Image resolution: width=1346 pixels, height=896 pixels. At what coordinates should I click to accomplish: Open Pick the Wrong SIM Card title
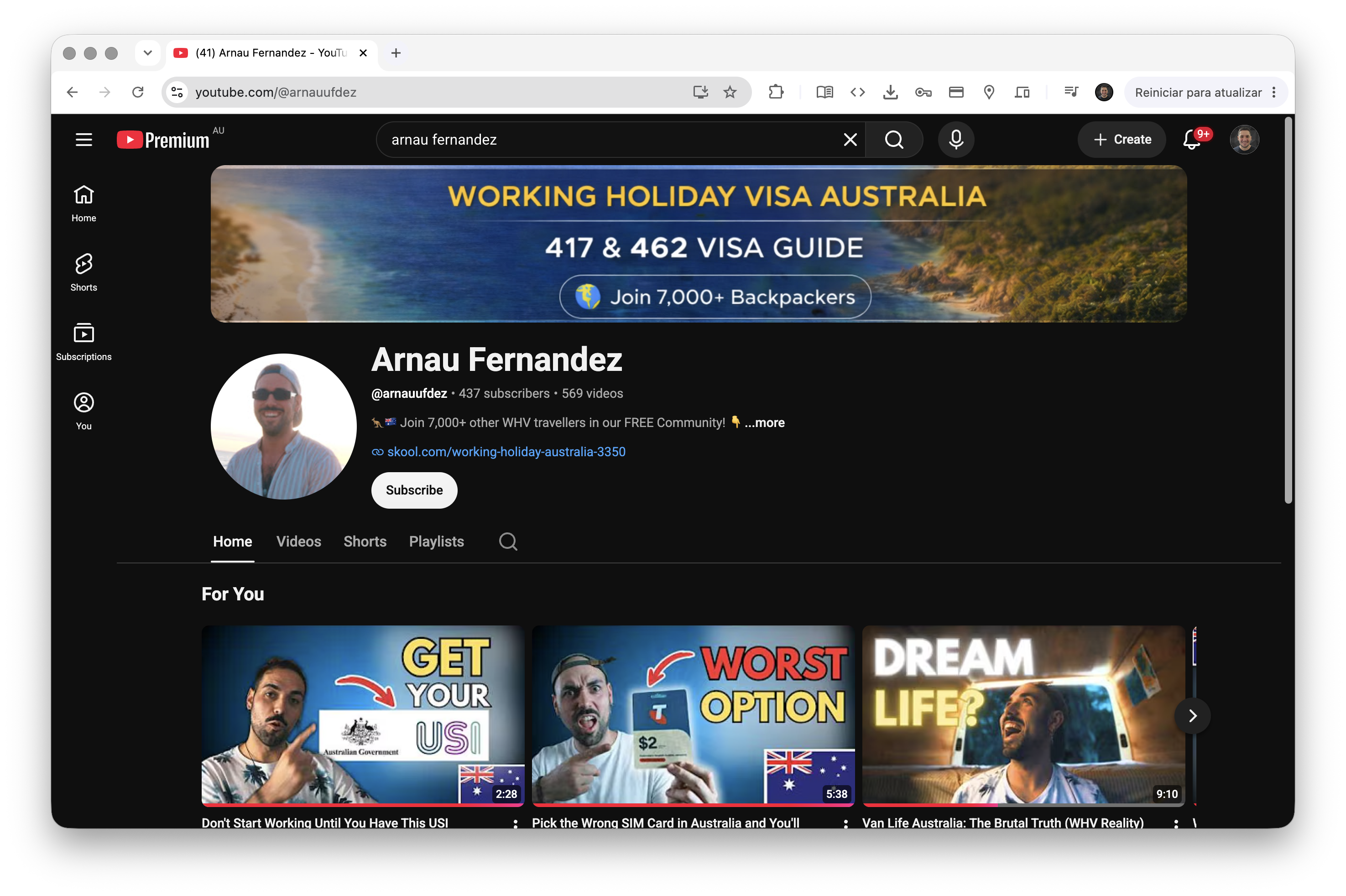[665, 822]
